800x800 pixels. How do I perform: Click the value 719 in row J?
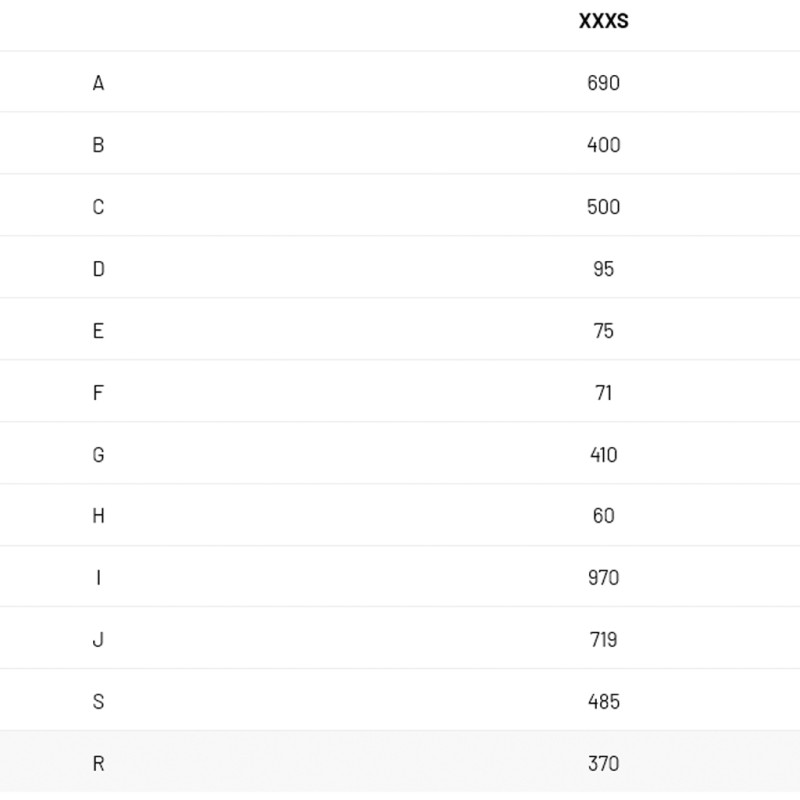click(603, 640)
